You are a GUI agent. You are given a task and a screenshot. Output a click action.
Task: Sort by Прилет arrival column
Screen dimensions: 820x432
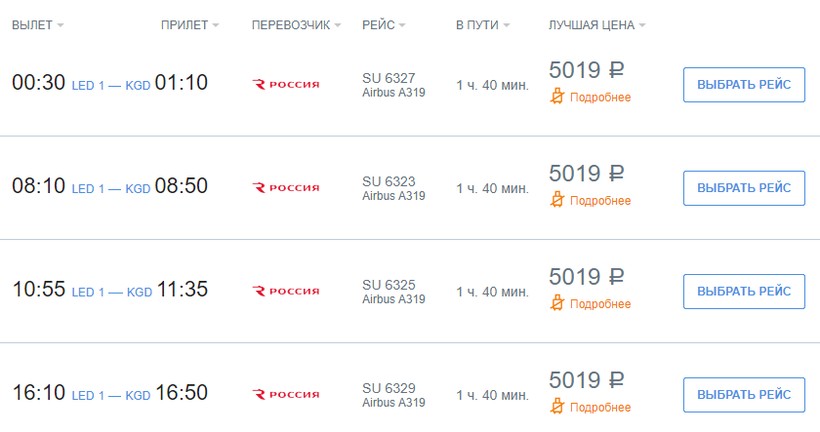(x=189, y=24)
